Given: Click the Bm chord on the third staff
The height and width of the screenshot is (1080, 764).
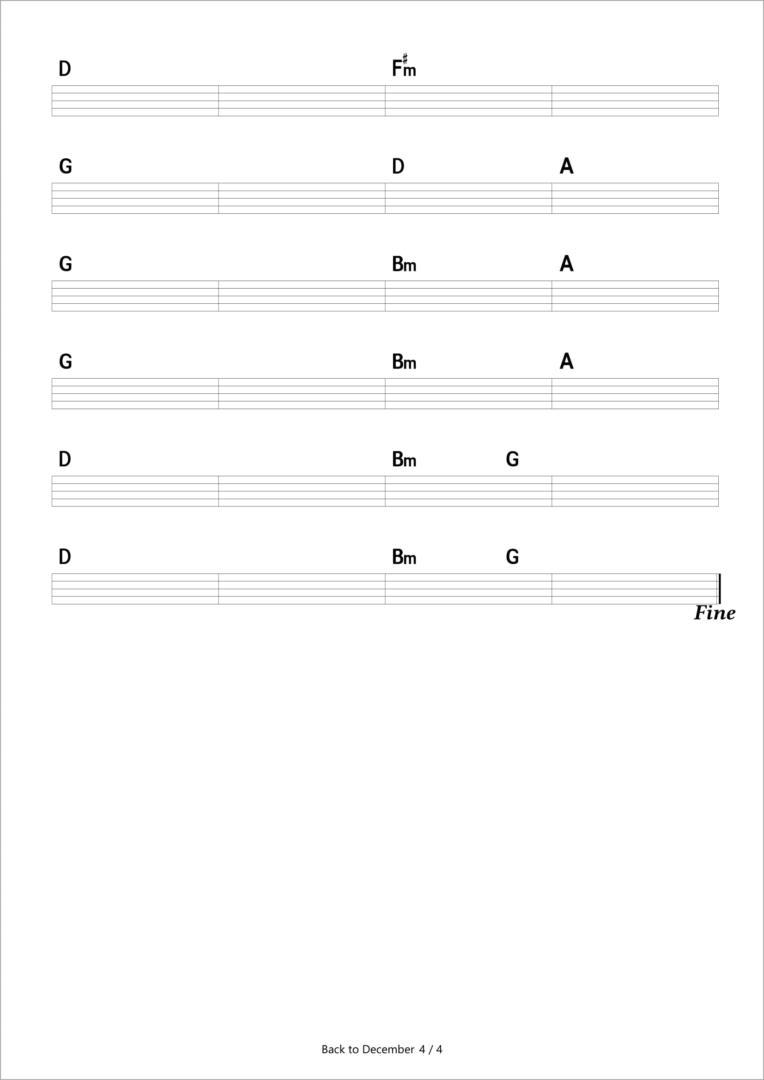Looking at the screenshot, I should click(403, 265).
